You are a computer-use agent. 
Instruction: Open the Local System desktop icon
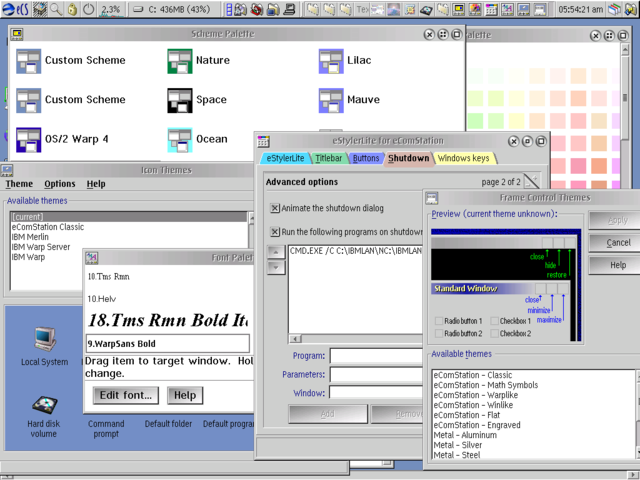tap(44, 339)
